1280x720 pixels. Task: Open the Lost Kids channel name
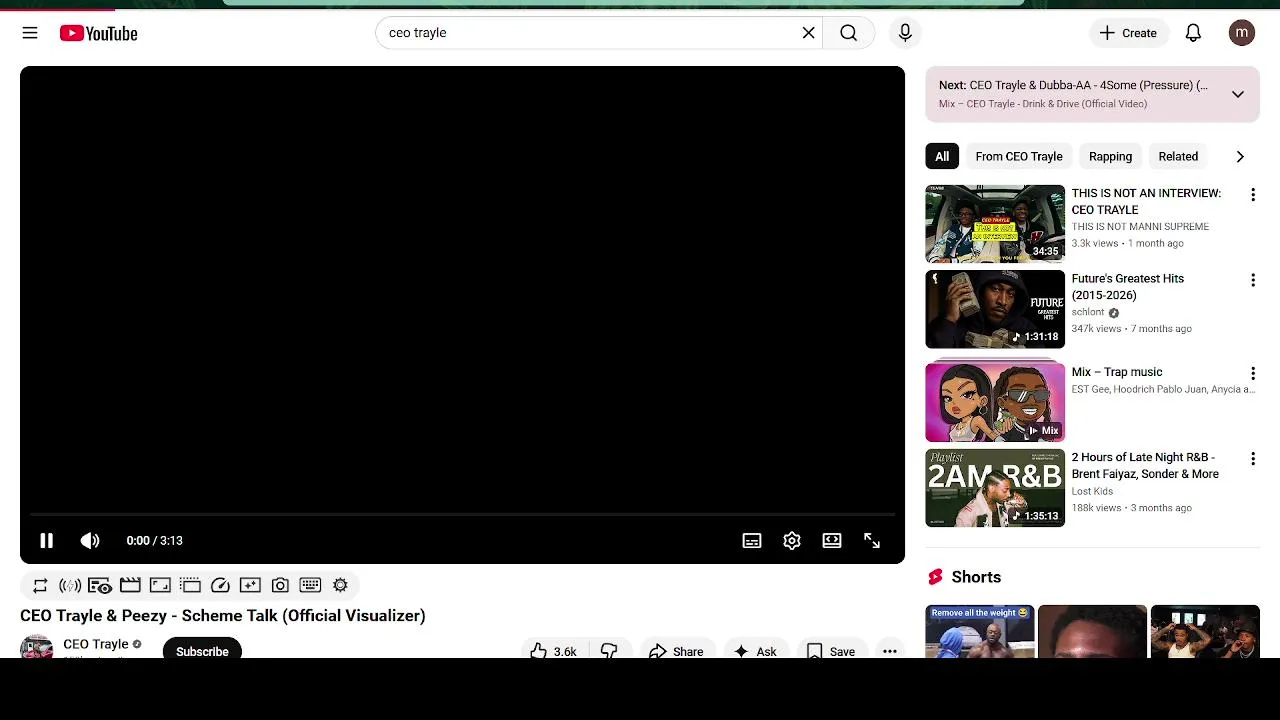pyautogui.click(x=1092, y=491)
